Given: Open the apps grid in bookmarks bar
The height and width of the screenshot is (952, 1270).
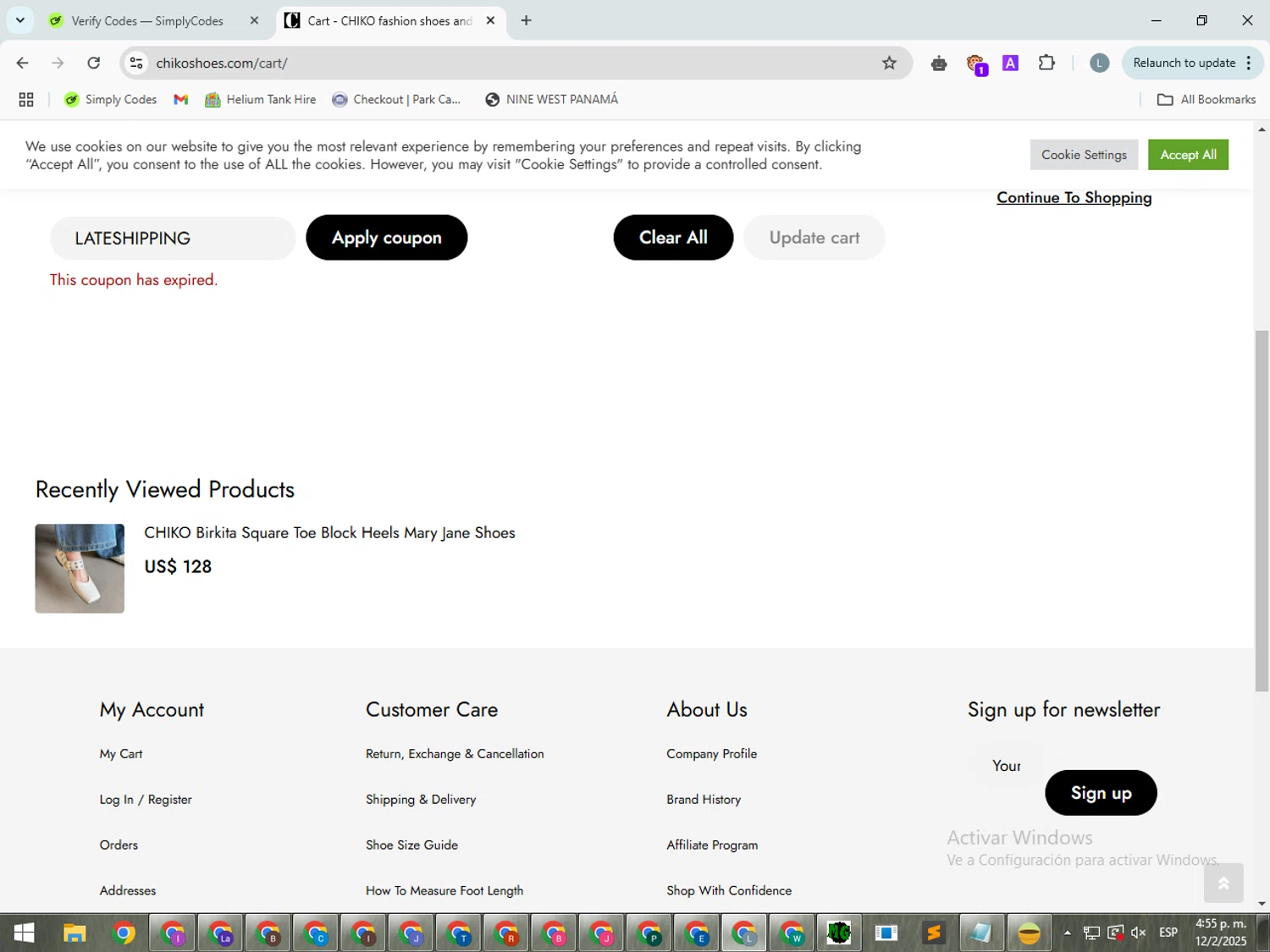Looking at the screenshot, I should point(26,100).
